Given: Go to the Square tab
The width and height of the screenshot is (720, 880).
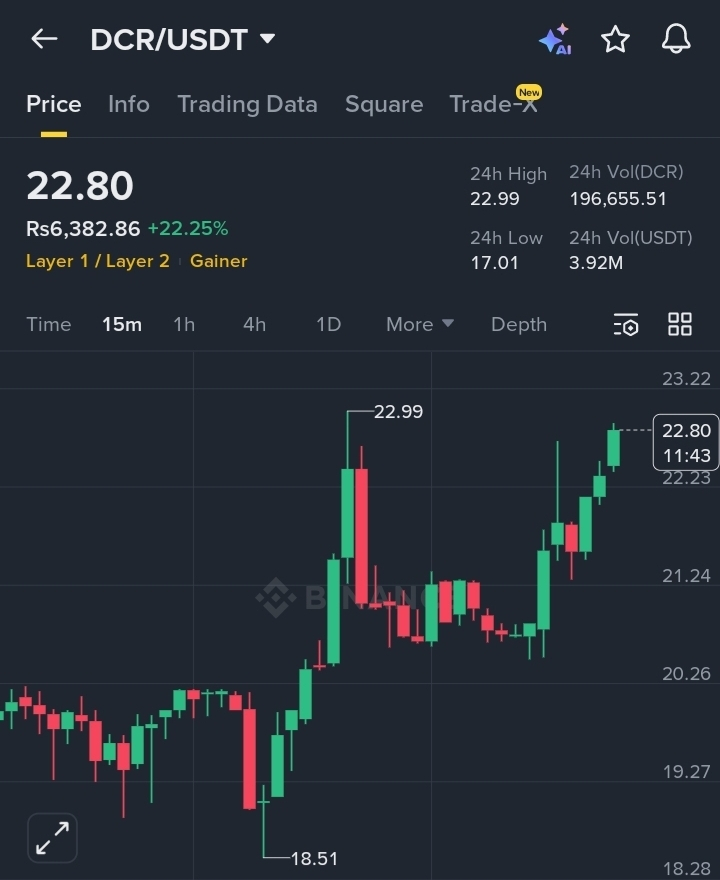Looking at the screenshot, I should [x=384, y=104].
